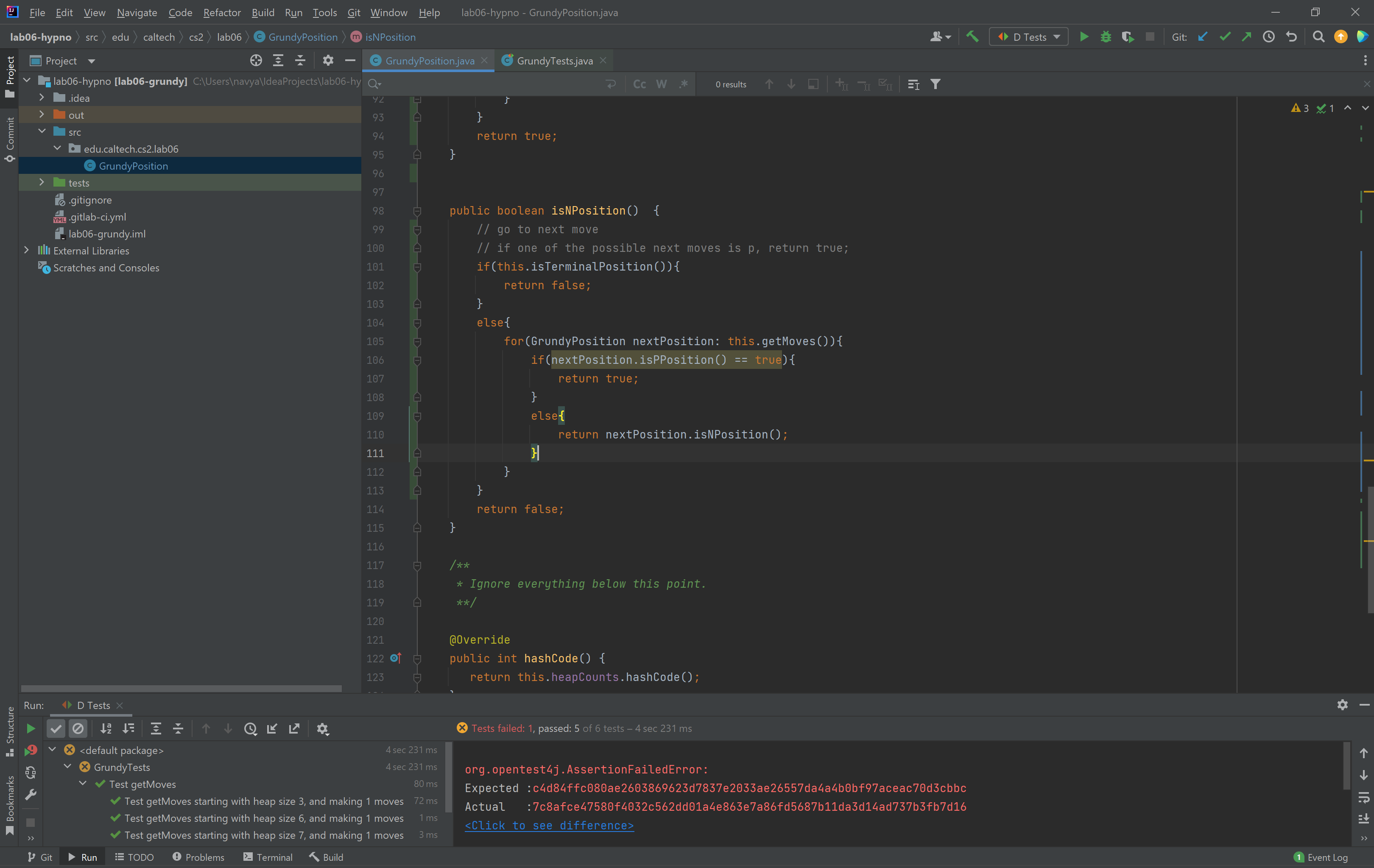Toggle Match Case in search bar

[639, 84]
